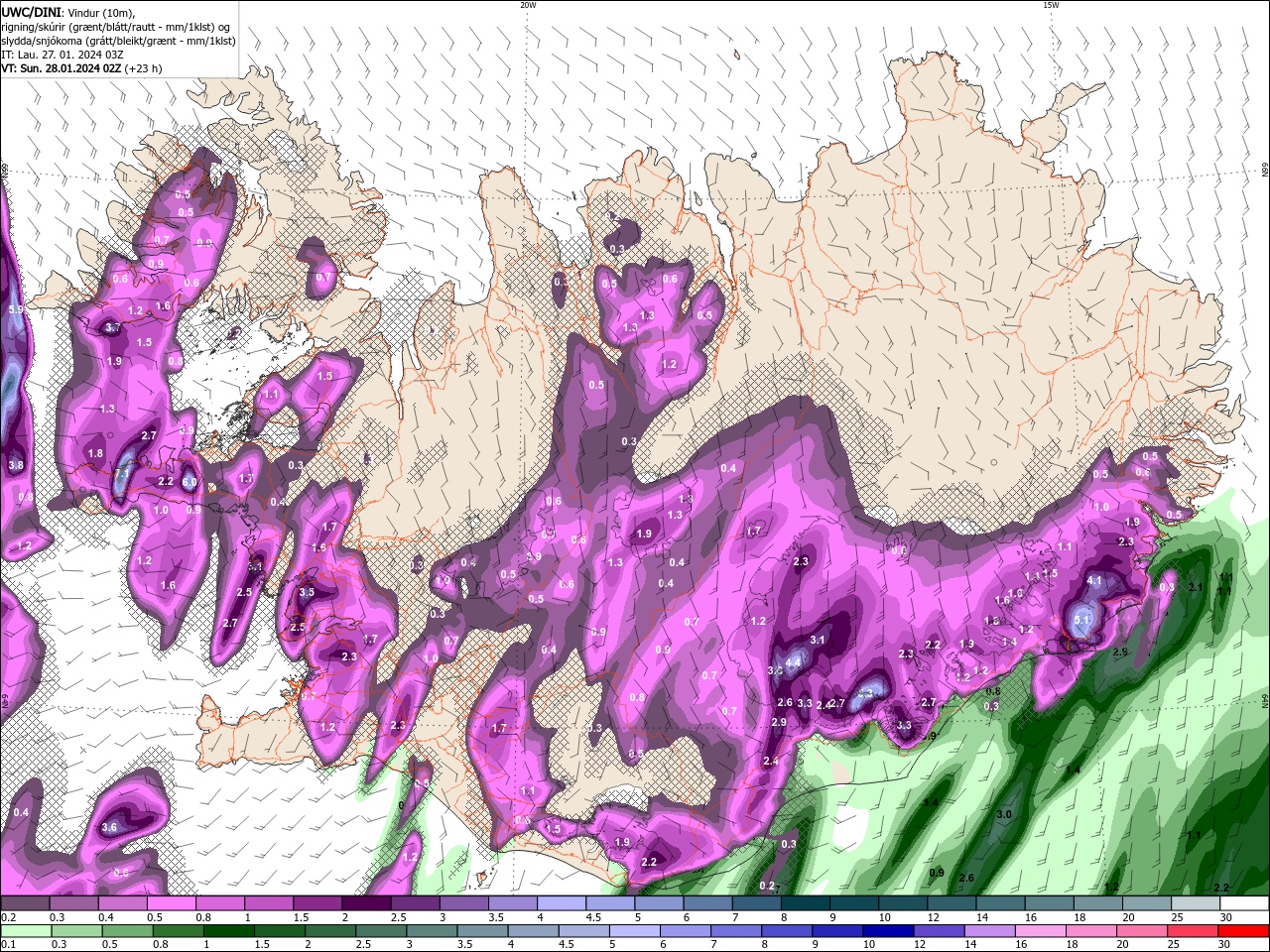Screen dimensions: 1270x952
Task: Click the 5.9 precipitation value on the map
Action: coord(16,309)
